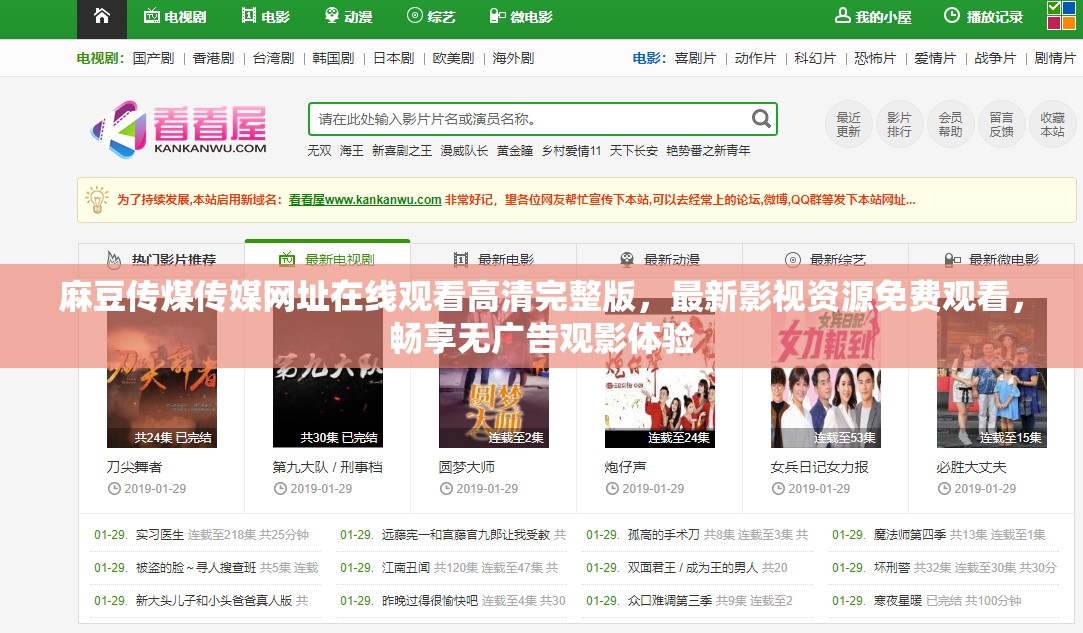Click the search magnifier icon
1083x633 pixels.
point(761,118)
